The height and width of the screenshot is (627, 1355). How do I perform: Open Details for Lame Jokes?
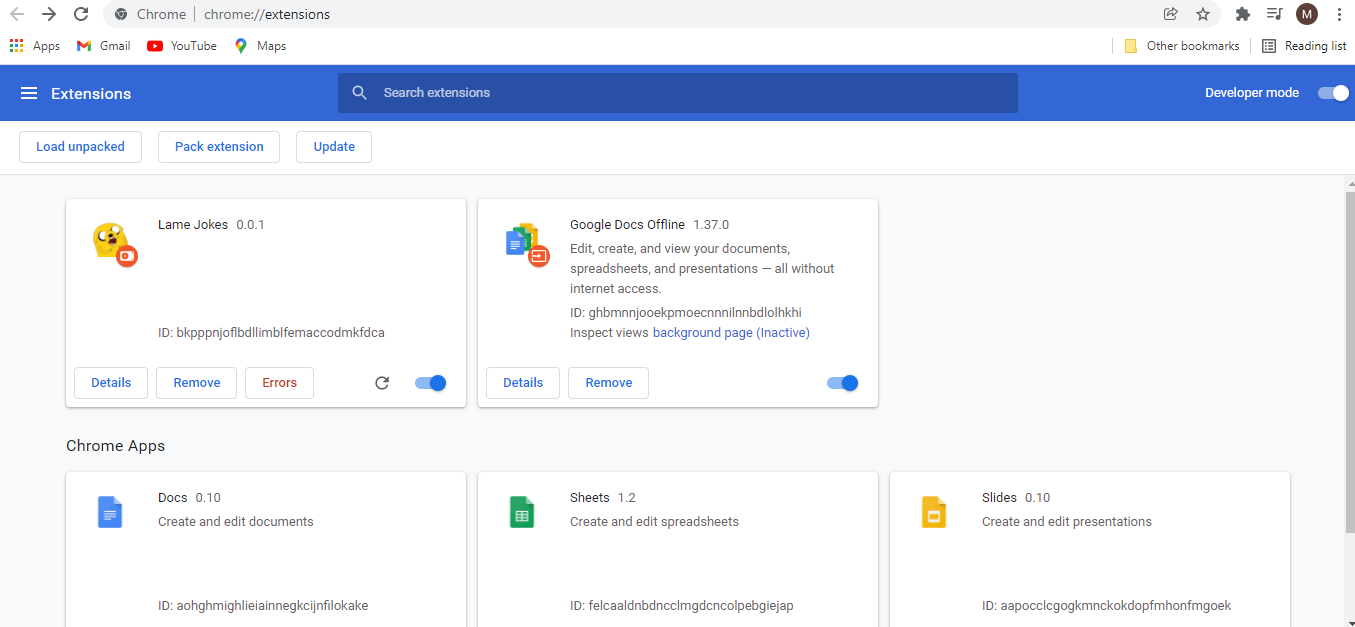(111, 383)
